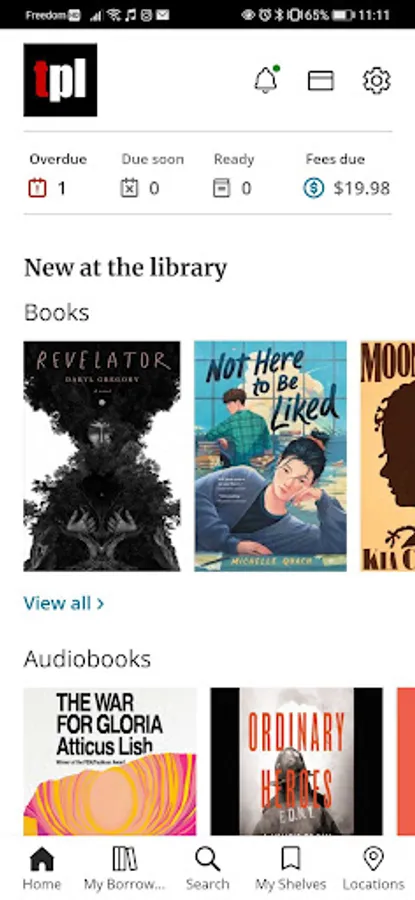This screenshot has width=415, height=900.
Task: Tap the Fees due dollar icon
Action: tap(313, 188)
